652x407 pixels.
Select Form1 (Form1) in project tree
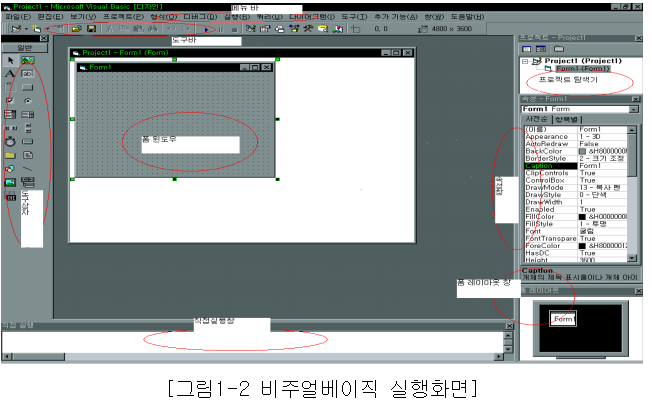click(583, 69)
